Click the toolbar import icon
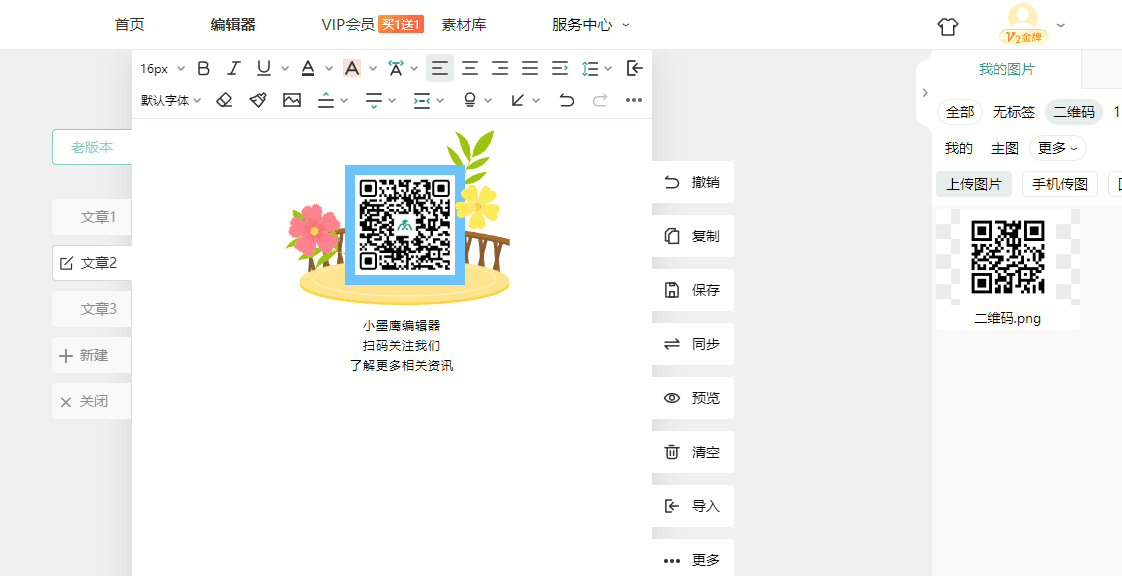Image resolution: width=1122 pixels, height=576 pixels. (635, 69)
